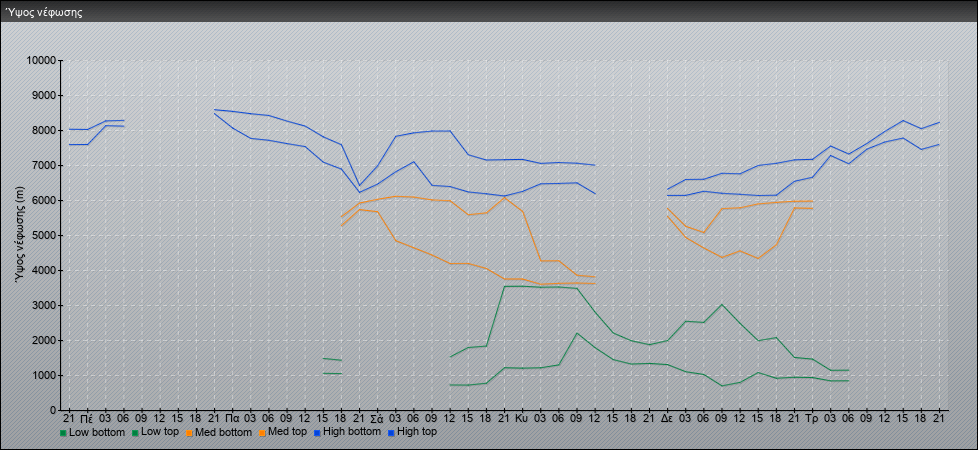
Task: Toggle the Low bottom series label
Action: pos(96,433)
